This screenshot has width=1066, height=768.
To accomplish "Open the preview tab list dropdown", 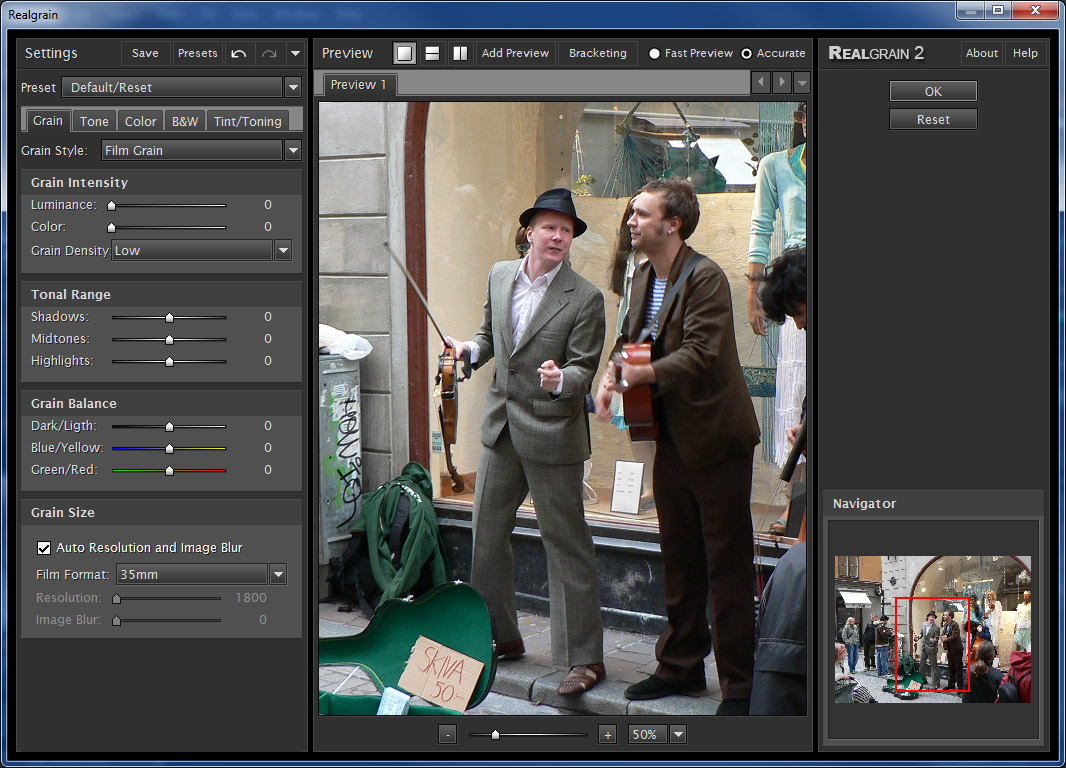I will [802, 82].
